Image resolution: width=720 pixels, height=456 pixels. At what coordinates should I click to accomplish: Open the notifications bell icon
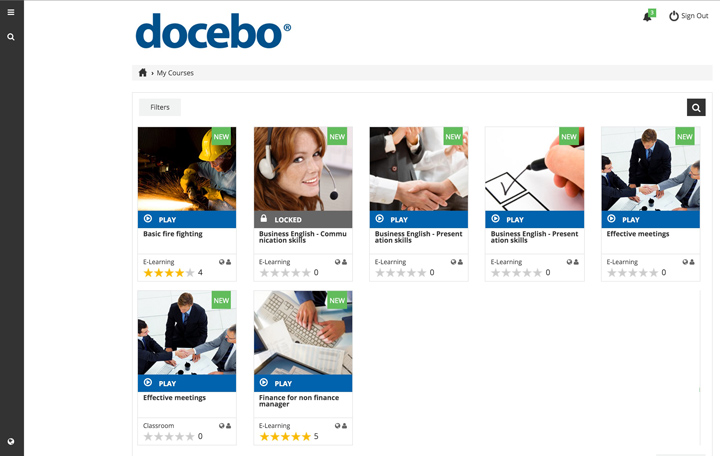647,17
